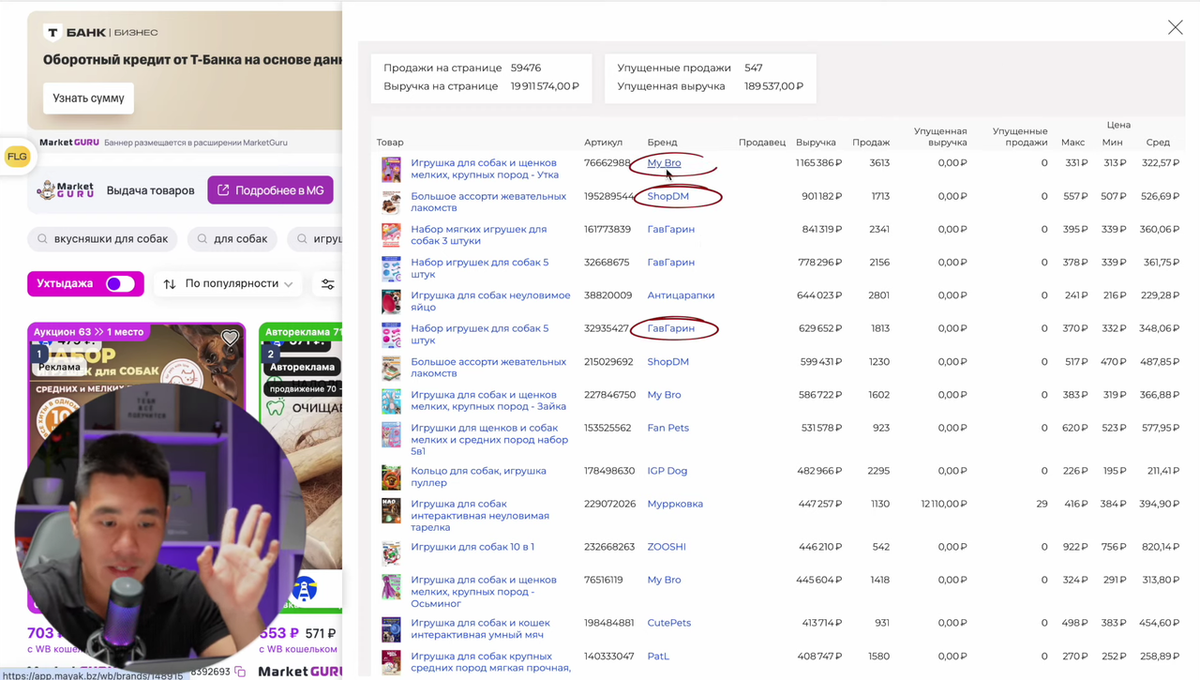Select search chip для собак
Screen dimensions: 1200x680
(232, 239)
